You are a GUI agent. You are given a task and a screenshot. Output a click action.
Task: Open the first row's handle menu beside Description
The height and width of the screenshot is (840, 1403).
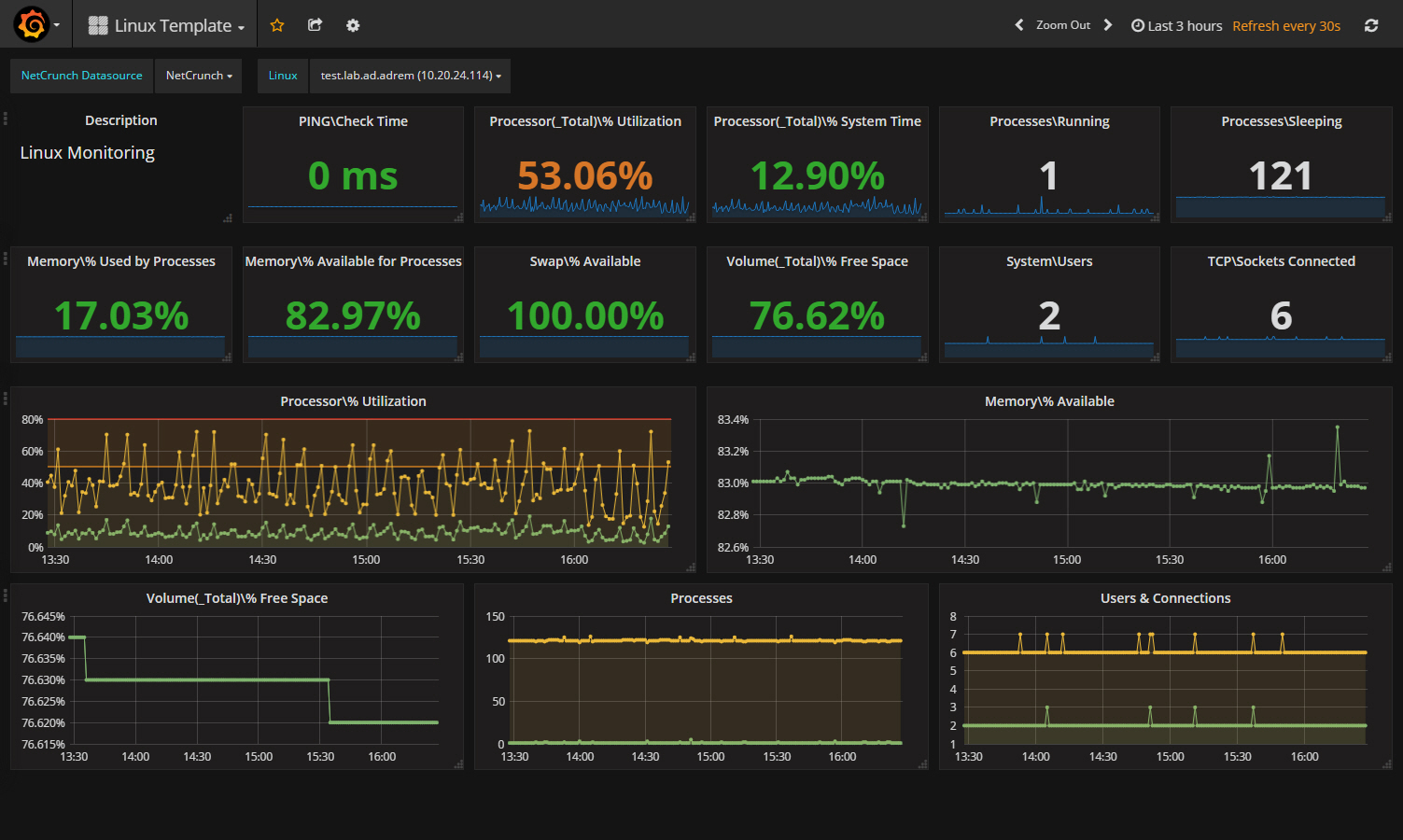6,119
